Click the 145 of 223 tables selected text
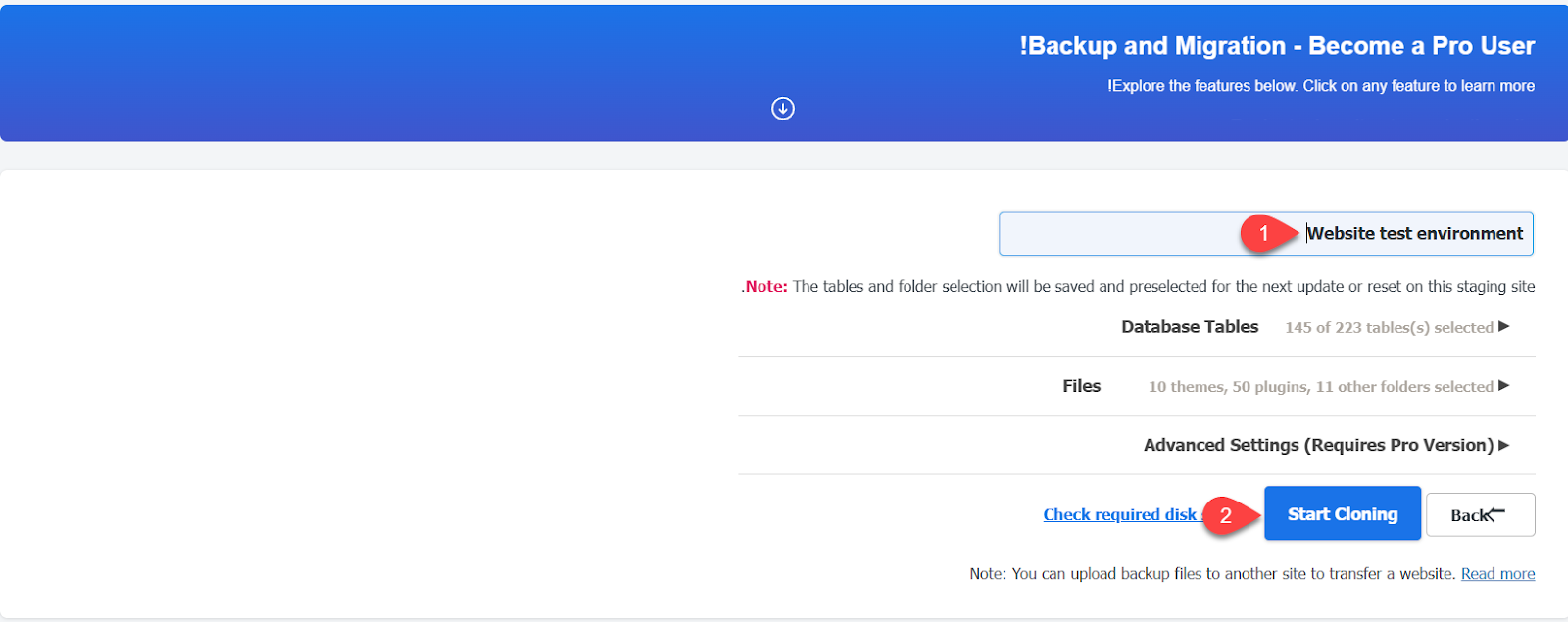Image resolution: width=1568 pixels, height=622 pixels. pyautogui.click(x=1389, y=328)
